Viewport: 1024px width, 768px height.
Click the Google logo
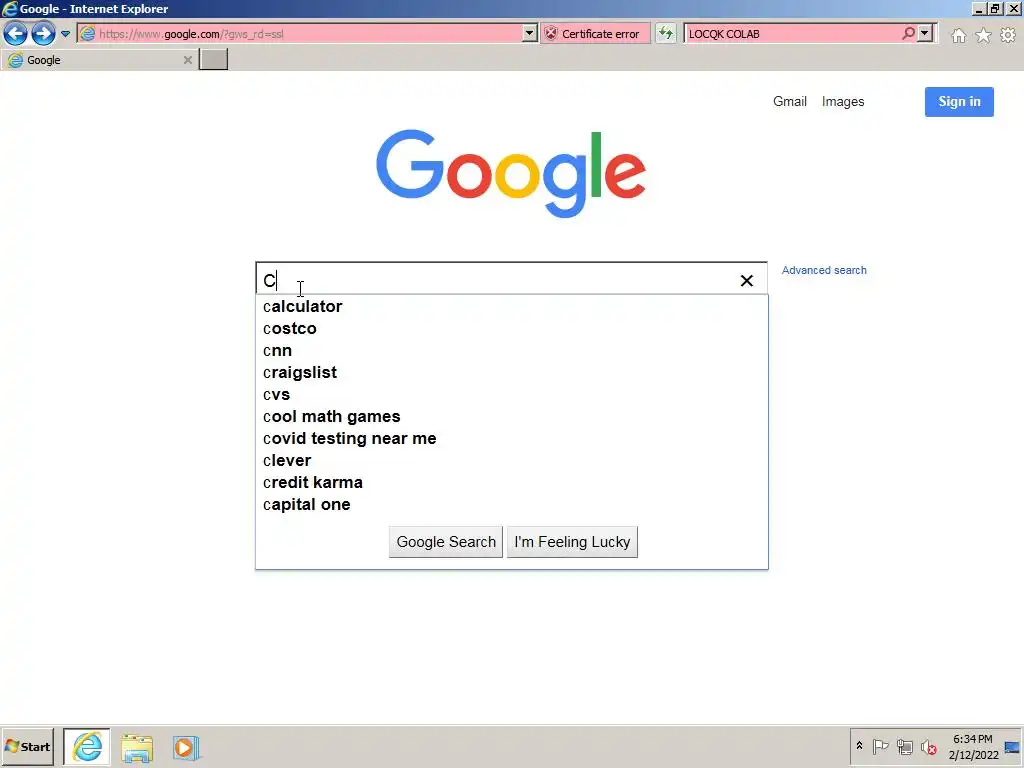511,173
